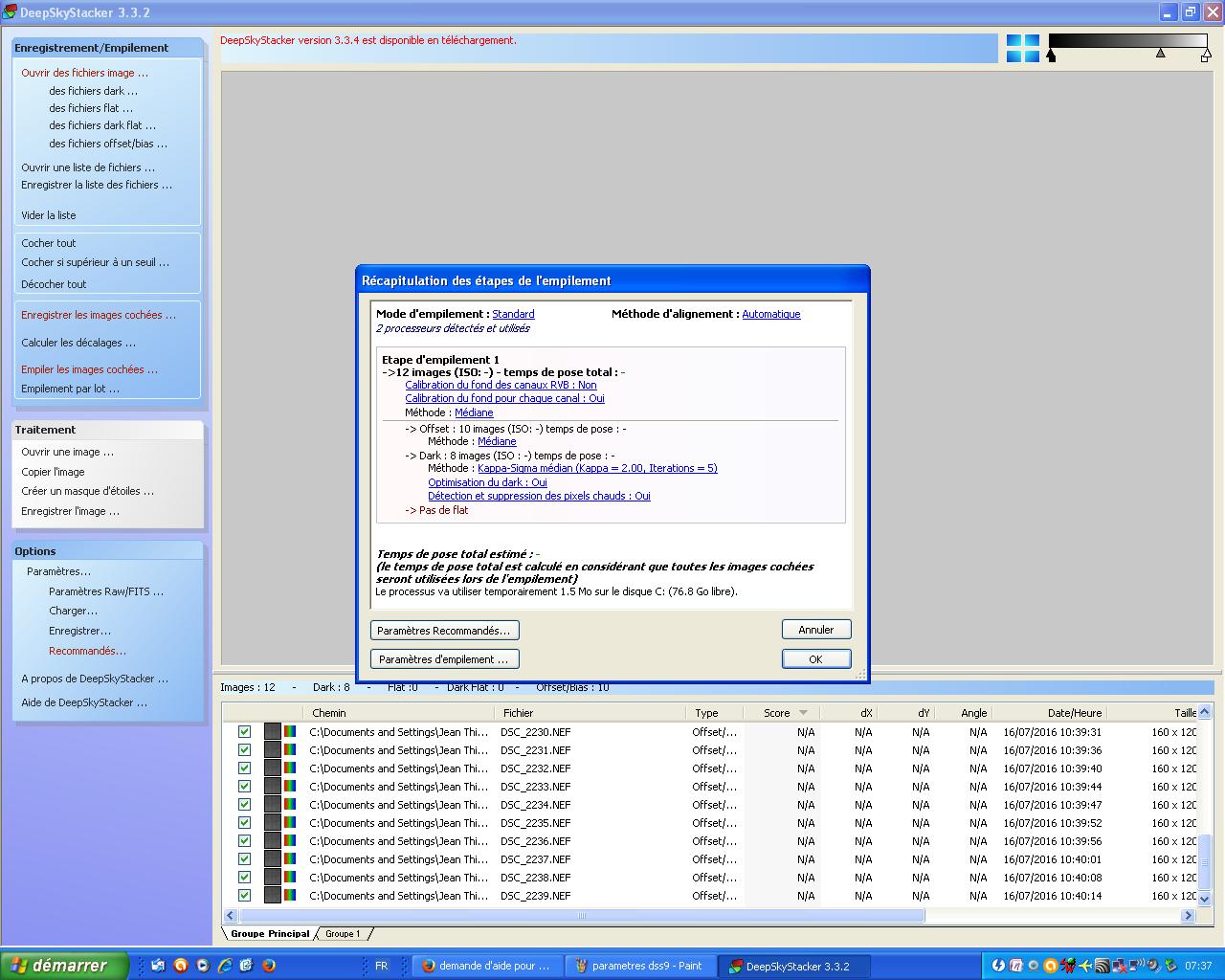Click the system clock showing 07:37

click(1198, 966)
